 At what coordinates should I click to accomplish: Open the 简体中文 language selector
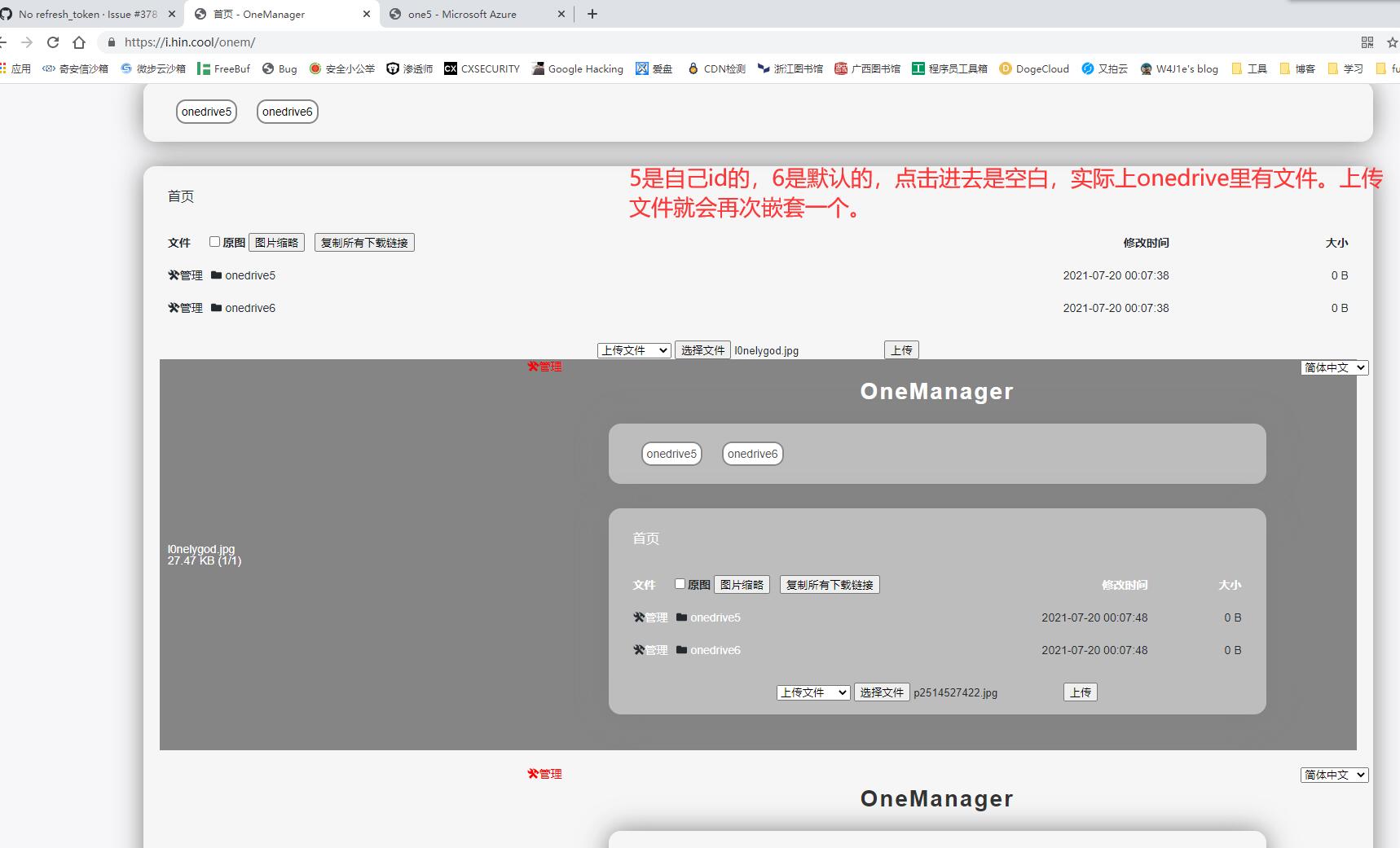(1334, 367)
